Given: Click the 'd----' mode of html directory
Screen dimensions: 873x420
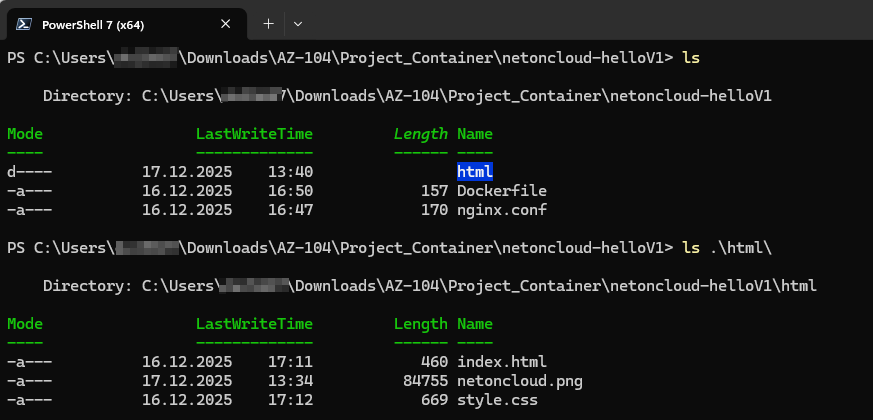Looking at the screenshot, I should click(x=29, y=171).
